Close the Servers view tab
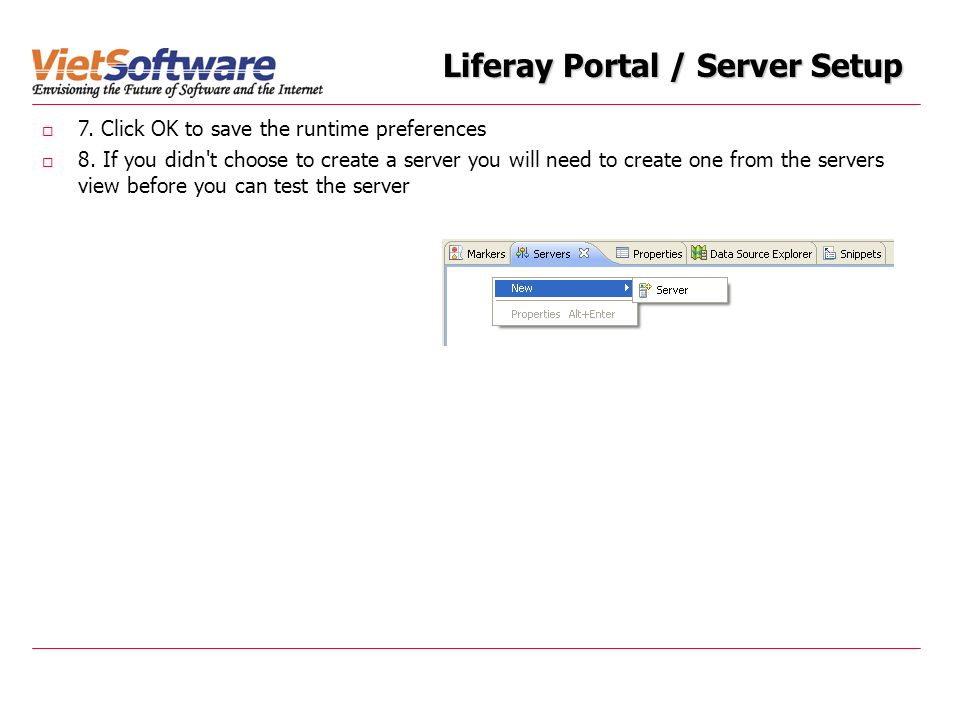 [x=584, y=253]
